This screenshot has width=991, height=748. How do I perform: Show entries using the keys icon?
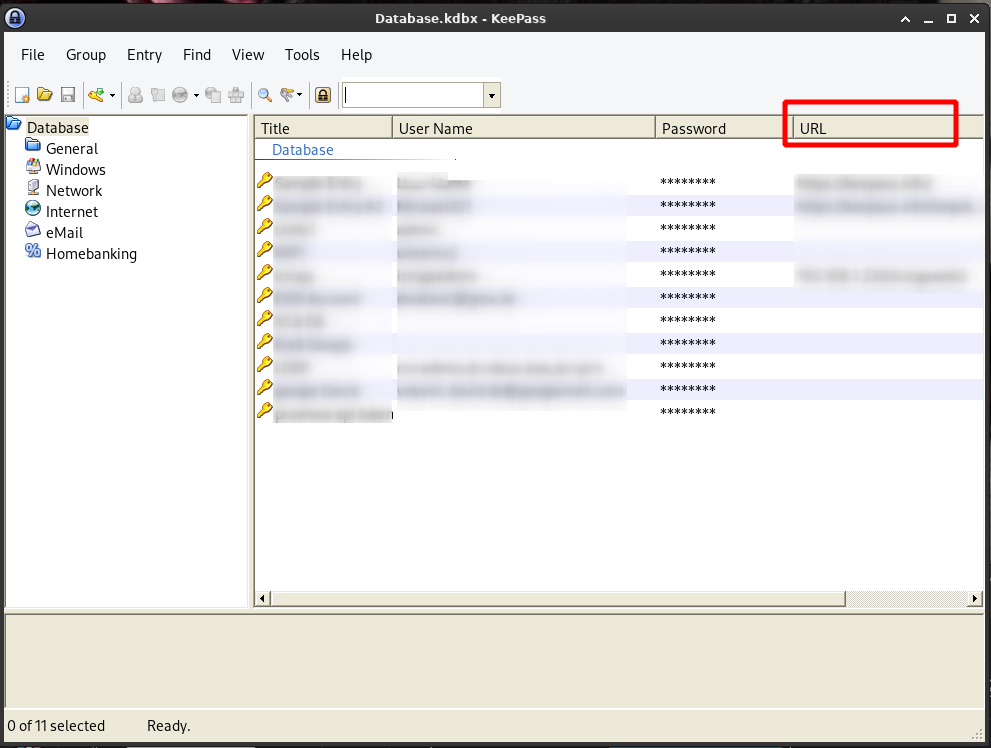coord(288,95)
